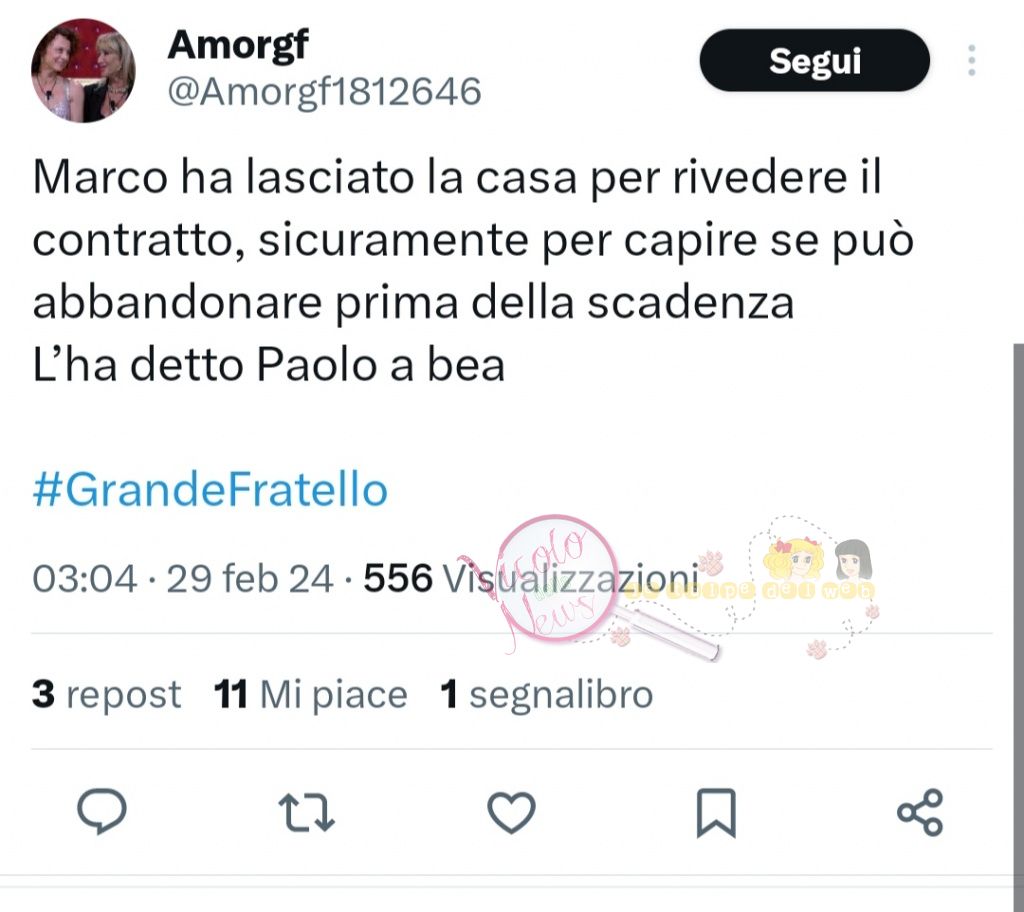Image resolution: width=1024 pixels, height=912 pixels.
Task: Open the @Amorgf1812646 handle
Action: 325,91
